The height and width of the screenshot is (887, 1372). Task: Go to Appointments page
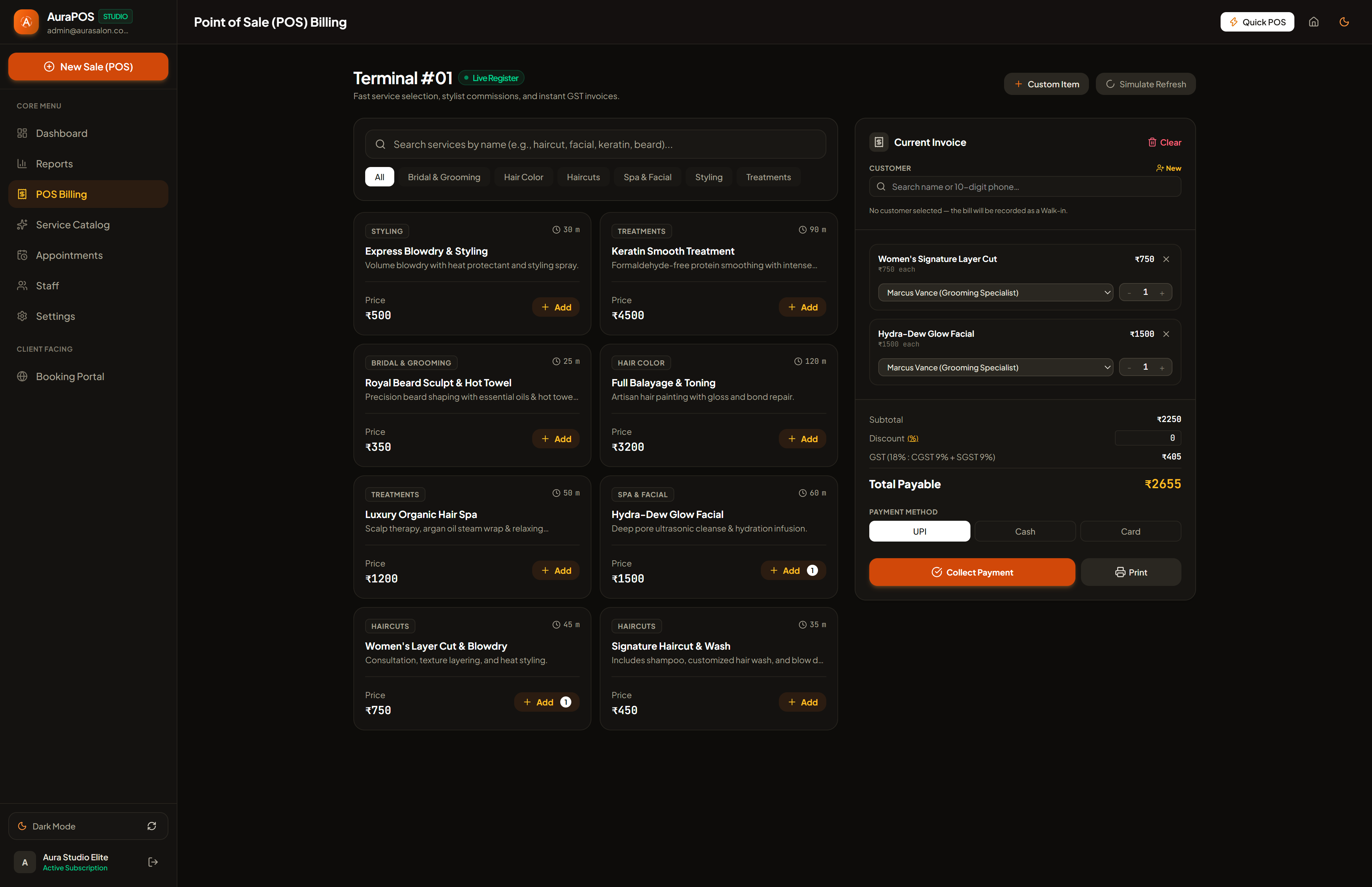tap(88, 255)
